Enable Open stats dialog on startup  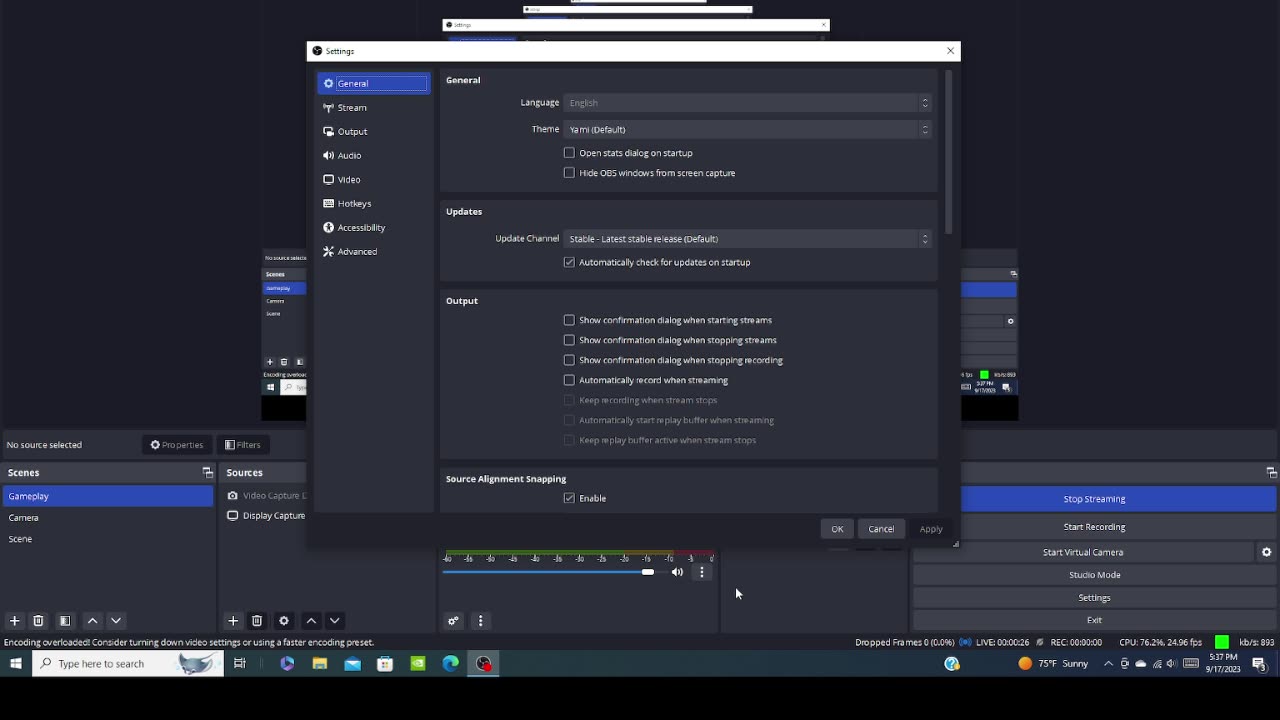(x=569, y=153)
